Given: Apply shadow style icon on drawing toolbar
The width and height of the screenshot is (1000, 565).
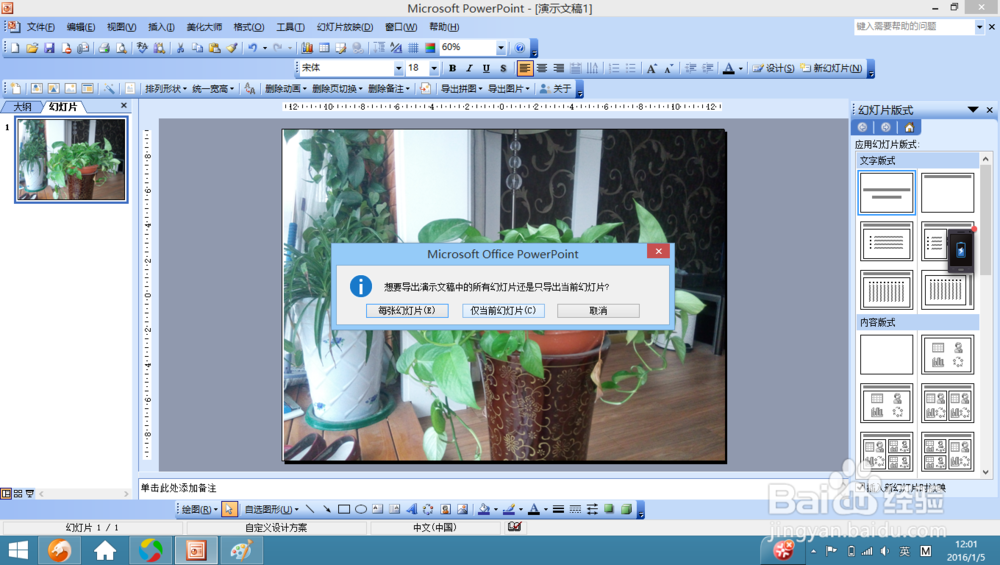Looking at the screenshot, I should click(609, 509).
